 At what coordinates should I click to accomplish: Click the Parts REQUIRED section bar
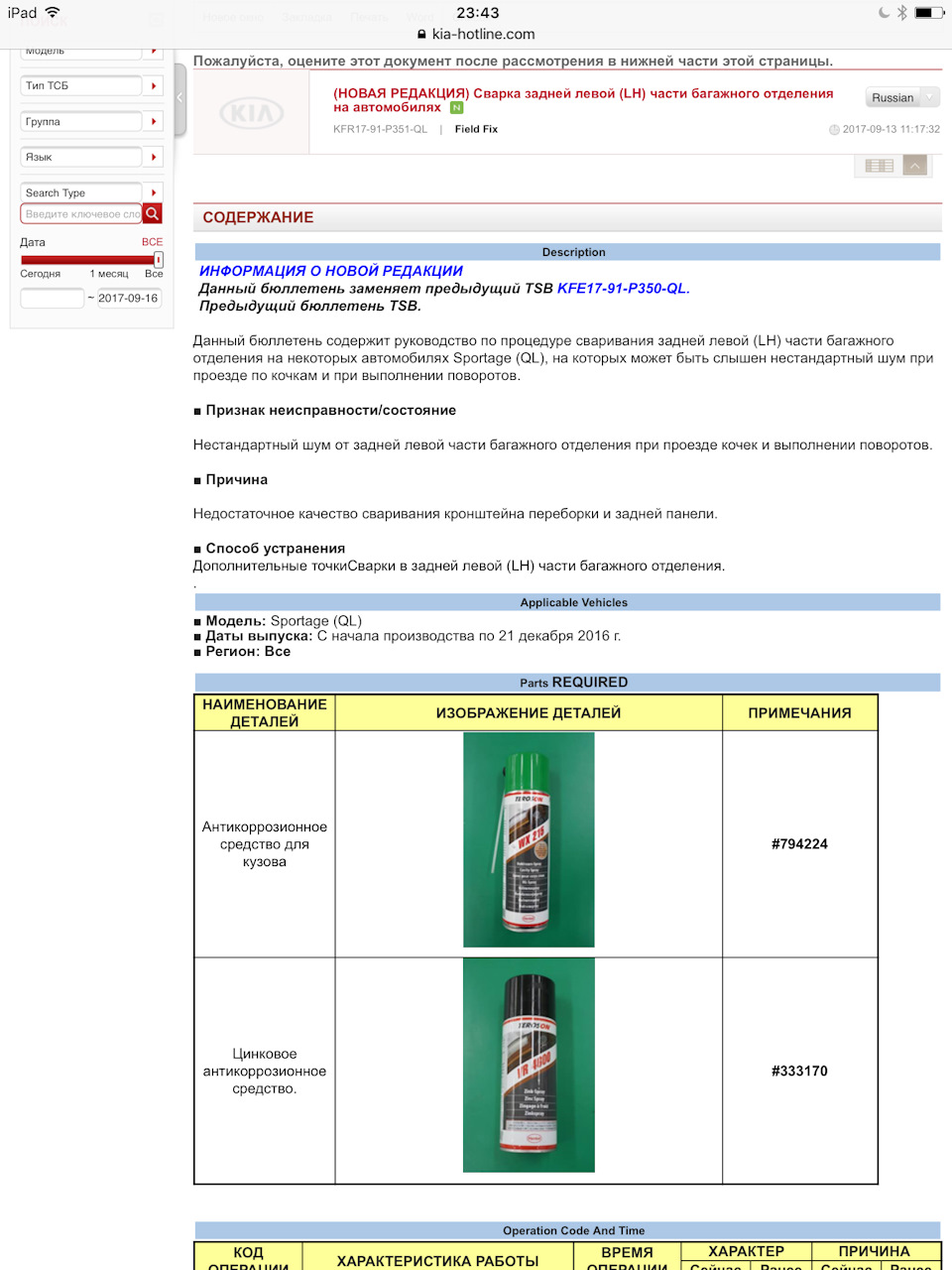[x=567, y=683]
